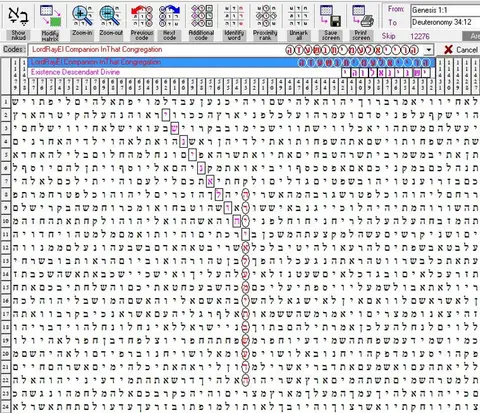Open the Proximity rank tool
480x413 pixels.
[x=265, y=21]
